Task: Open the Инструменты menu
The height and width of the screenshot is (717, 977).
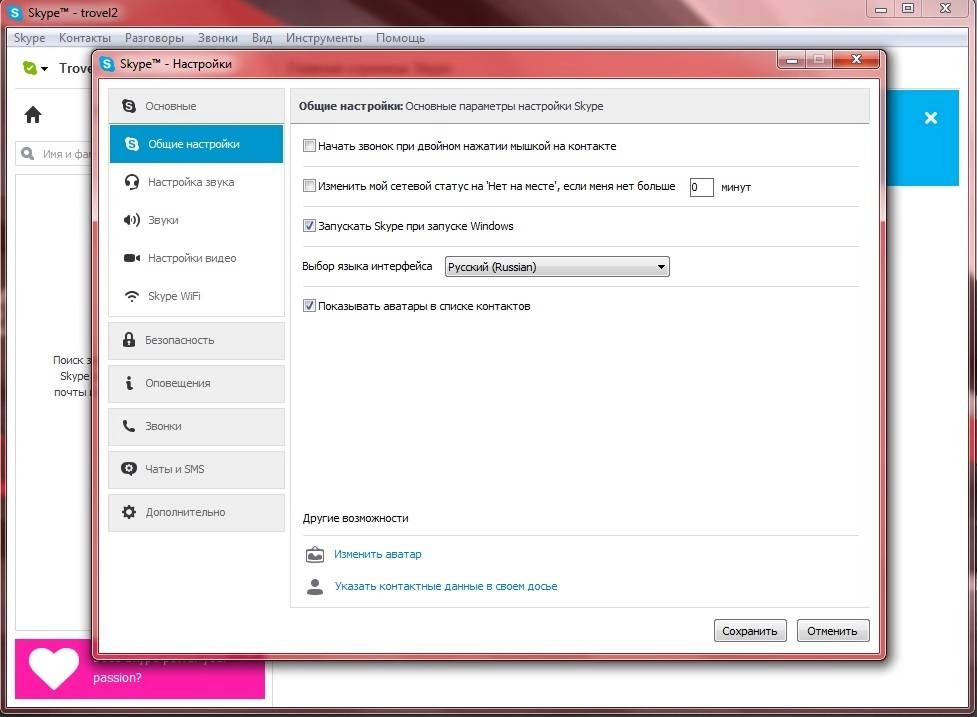Action: (x=323, y=38)
